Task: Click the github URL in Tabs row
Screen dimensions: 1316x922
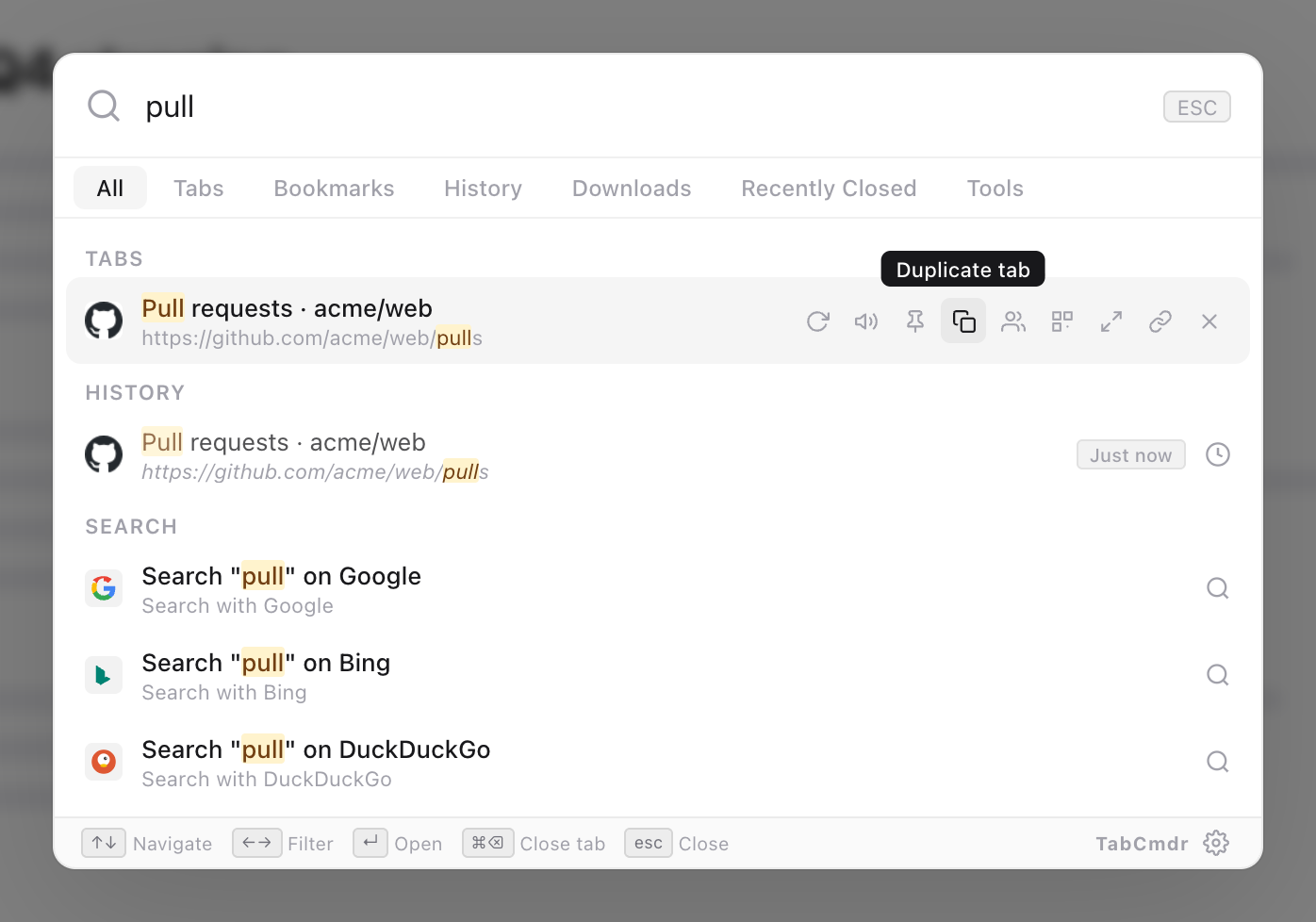Action: click(x=312, y=338)
